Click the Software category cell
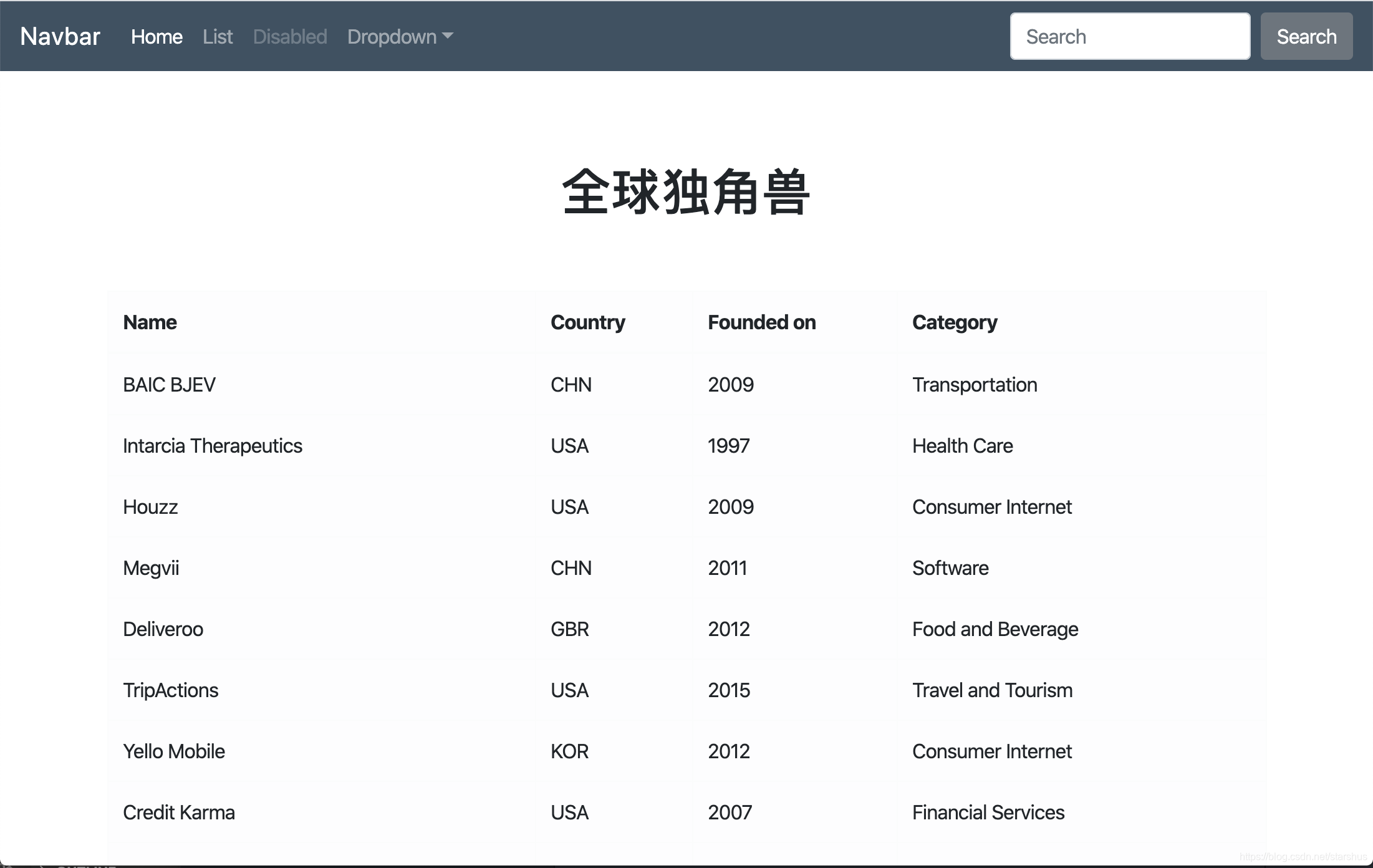 950,568
